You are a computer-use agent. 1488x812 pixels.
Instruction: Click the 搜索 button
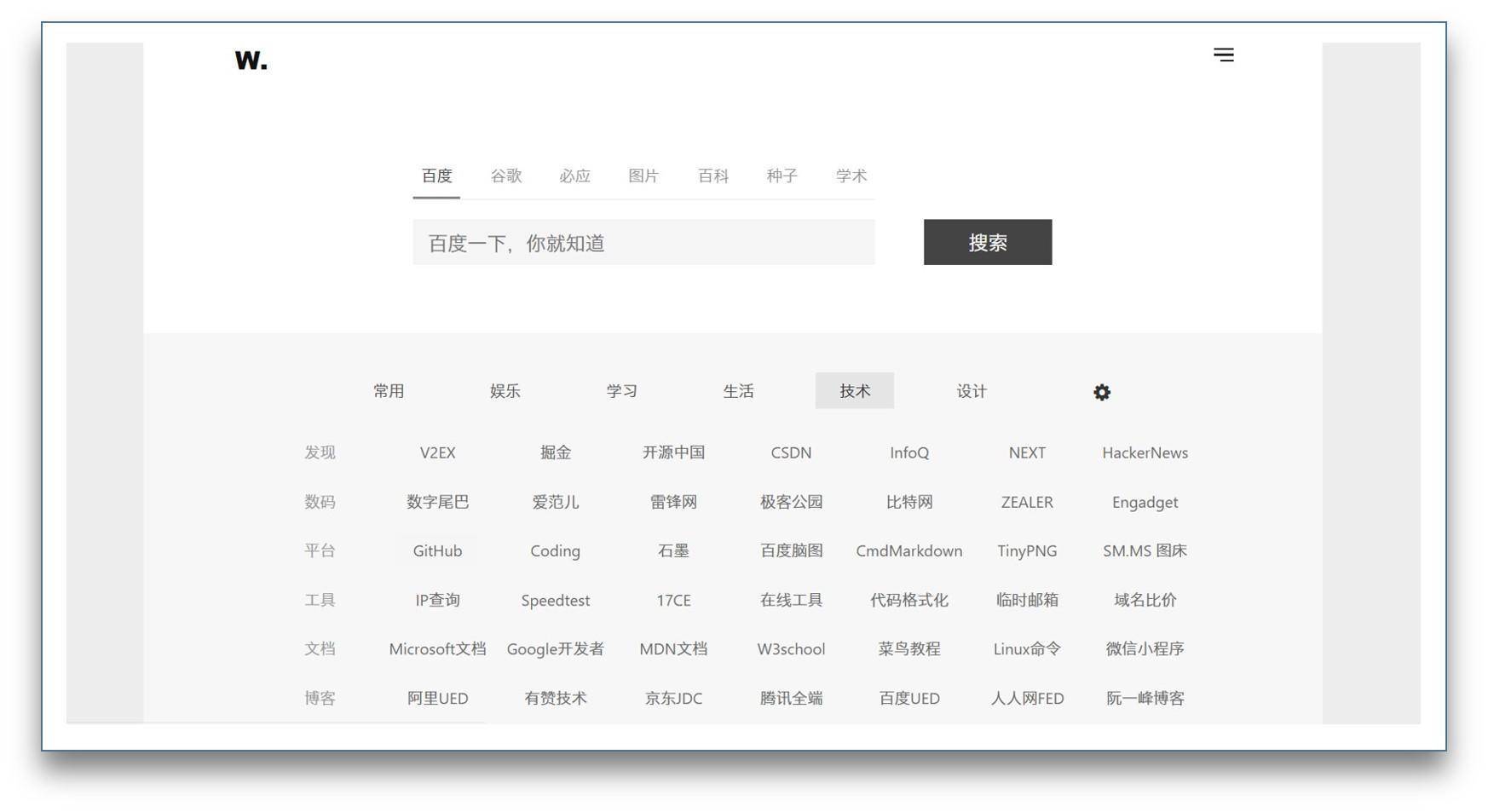[987, 242]
